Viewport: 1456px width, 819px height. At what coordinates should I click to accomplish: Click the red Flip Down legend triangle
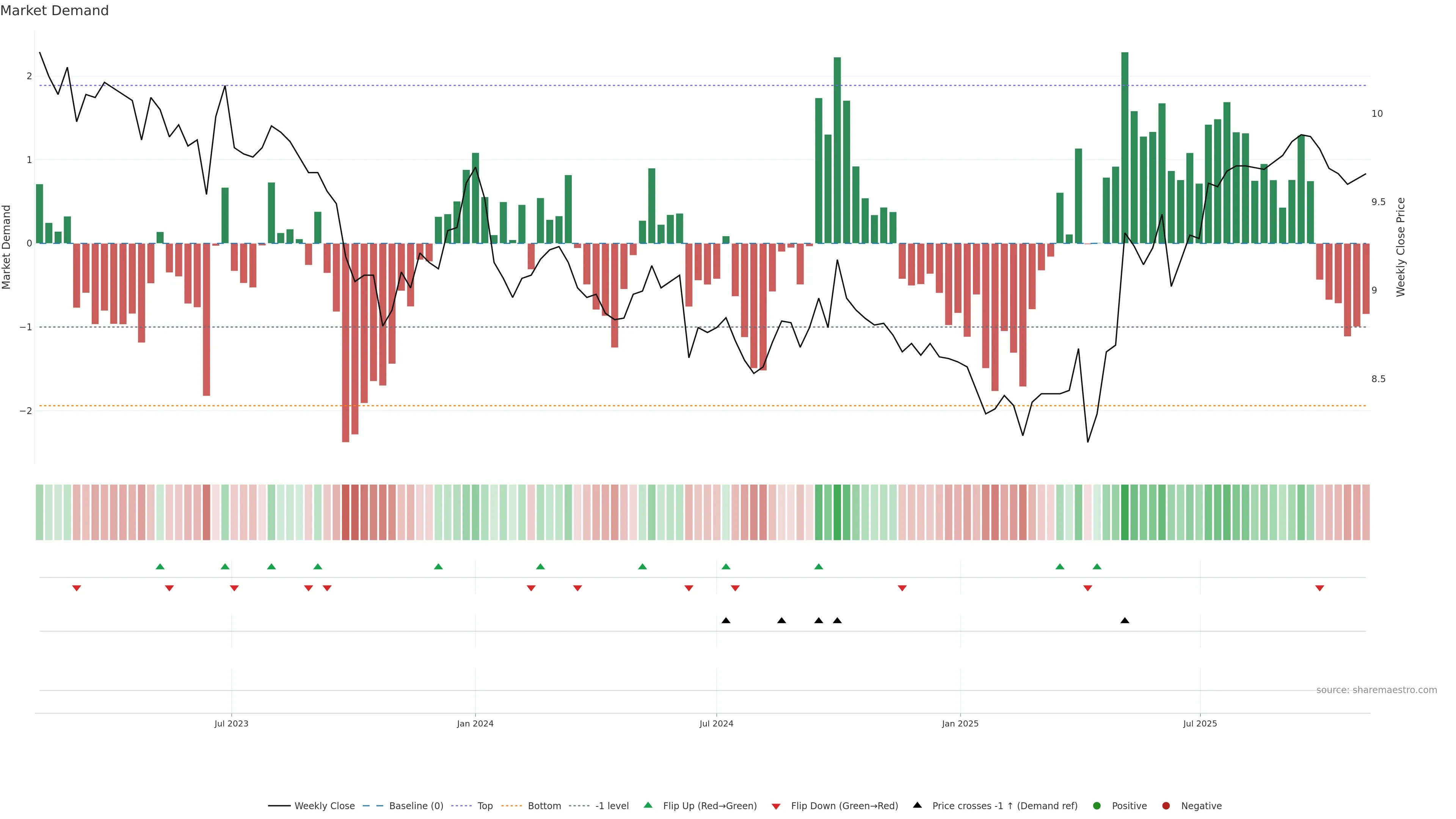776,806
